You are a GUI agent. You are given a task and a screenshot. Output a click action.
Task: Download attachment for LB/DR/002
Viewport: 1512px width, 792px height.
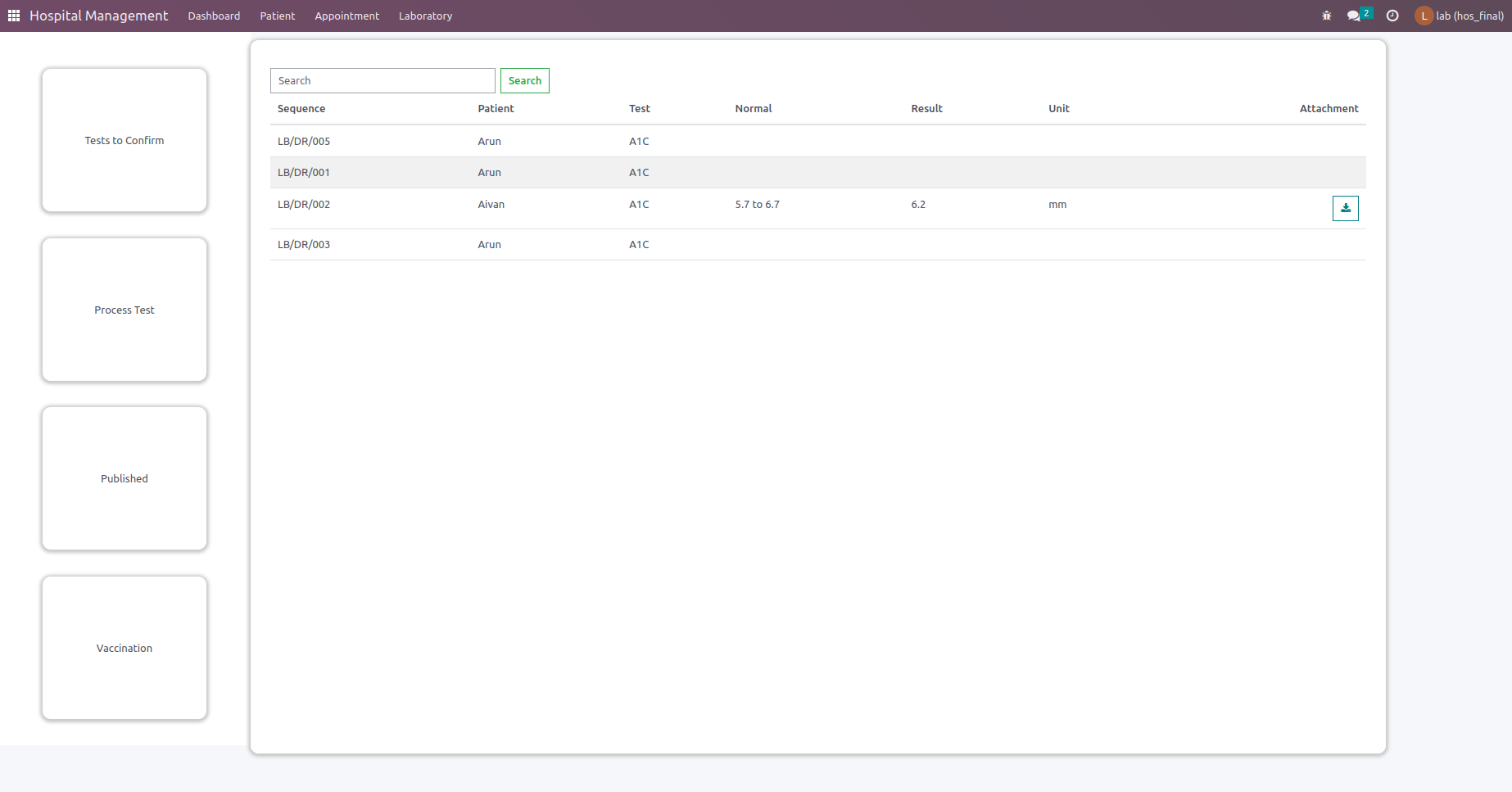point(1345,208)
